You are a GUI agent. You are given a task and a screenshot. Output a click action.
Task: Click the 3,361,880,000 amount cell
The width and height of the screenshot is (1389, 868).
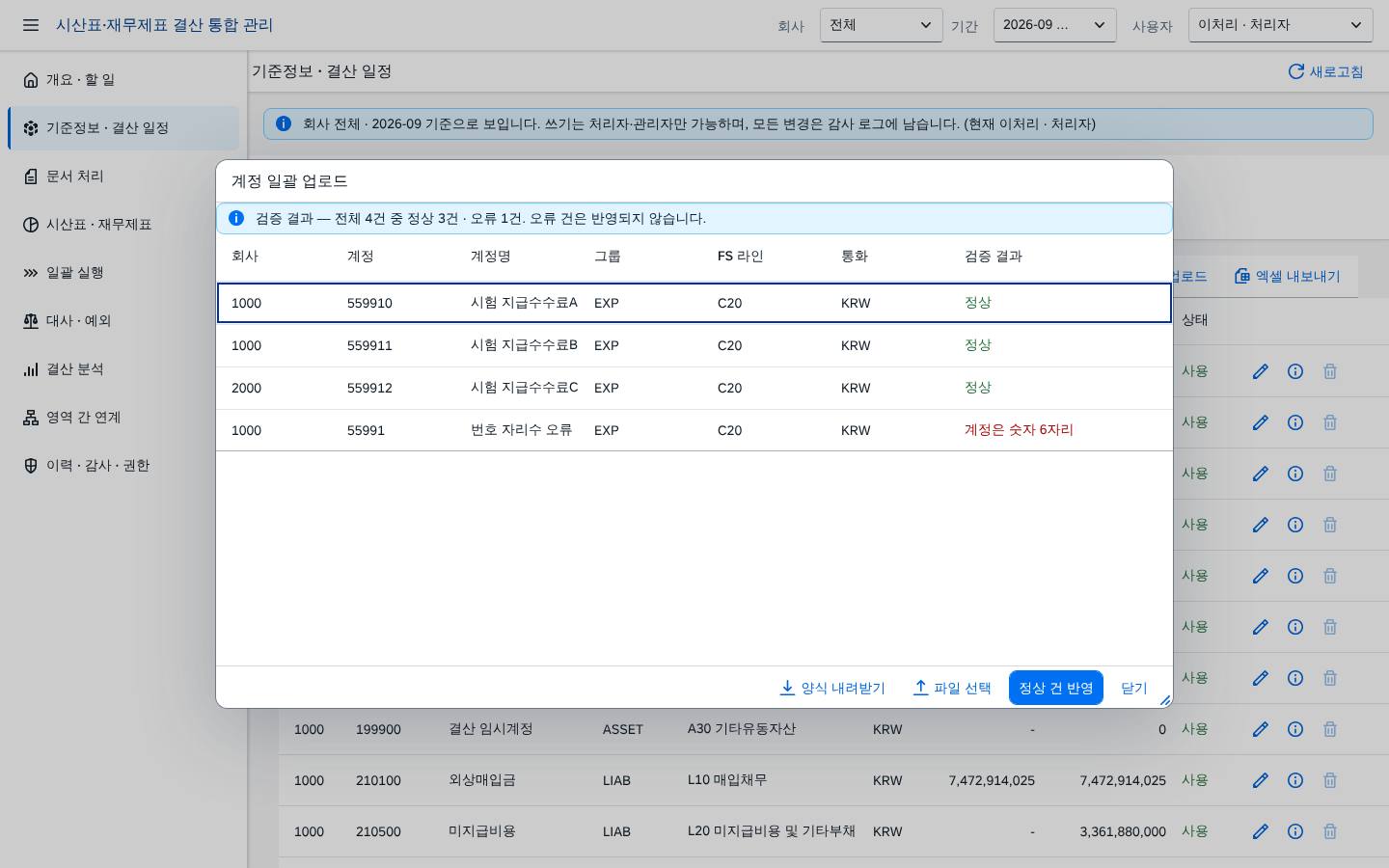click(1123, 831)
